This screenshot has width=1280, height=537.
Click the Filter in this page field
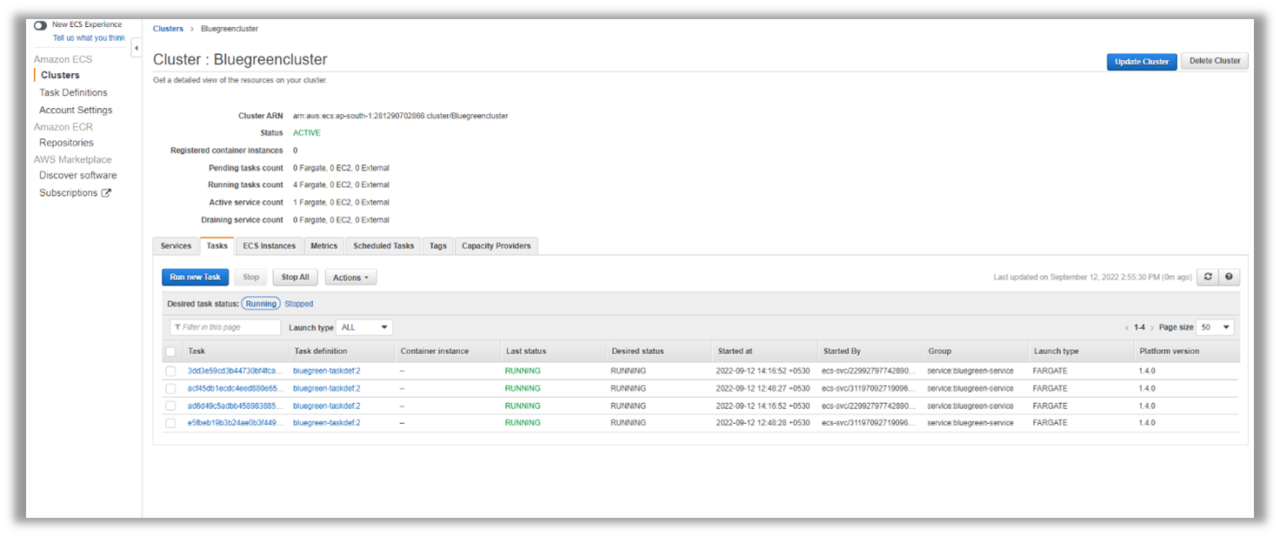[226, 327]
